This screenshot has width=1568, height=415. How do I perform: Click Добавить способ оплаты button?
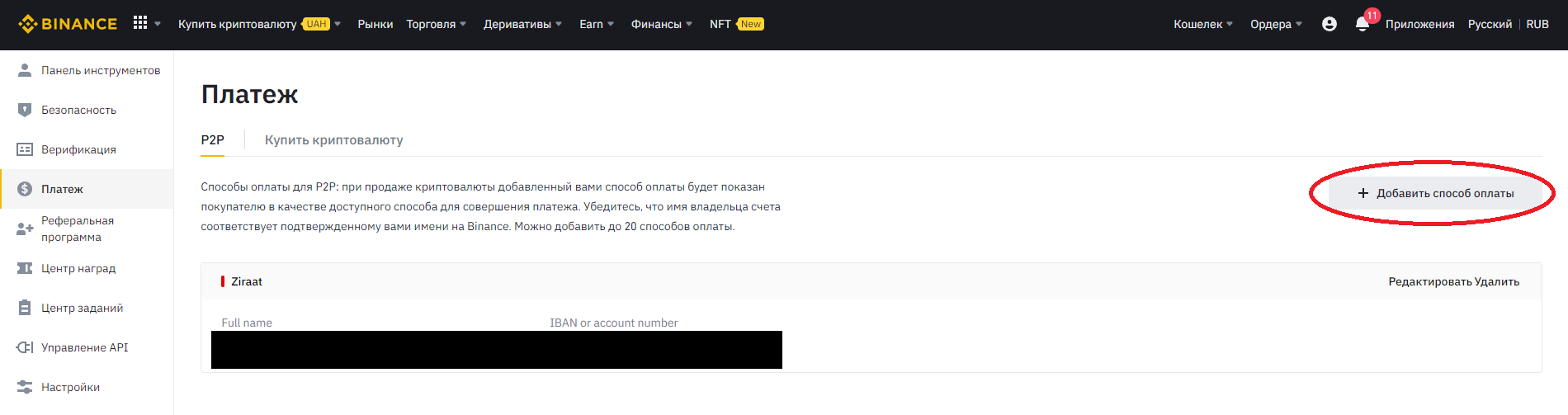click(1435, 193)
